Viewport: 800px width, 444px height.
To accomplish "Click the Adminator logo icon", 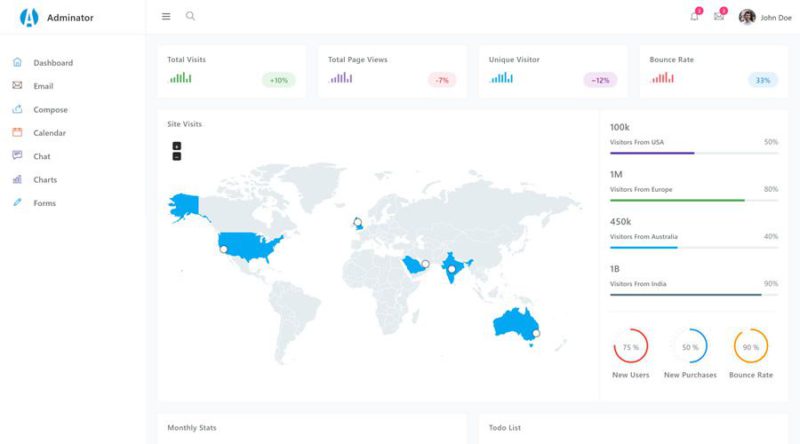I will 28,17.
